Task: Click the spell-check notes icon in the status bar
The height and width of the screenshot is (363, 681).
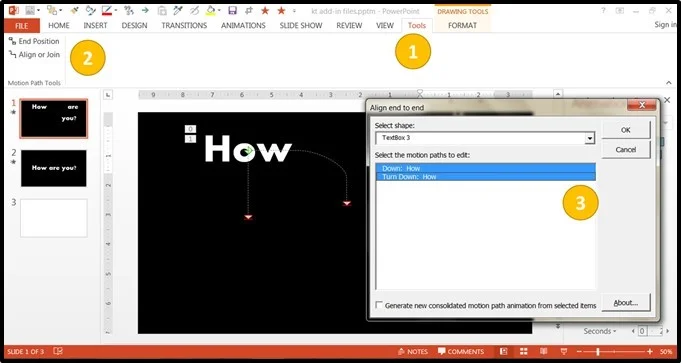Action: (57, 351)
